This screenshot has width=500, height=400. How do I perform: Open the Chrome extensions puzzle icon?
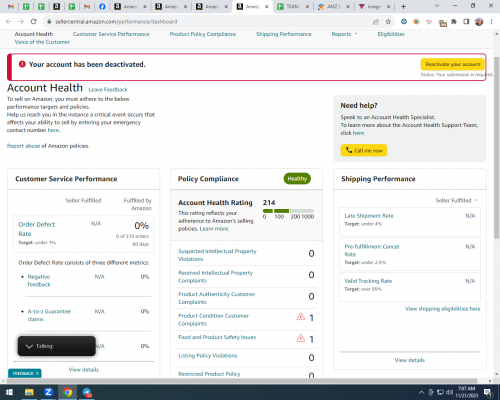[x=454, y=22]
